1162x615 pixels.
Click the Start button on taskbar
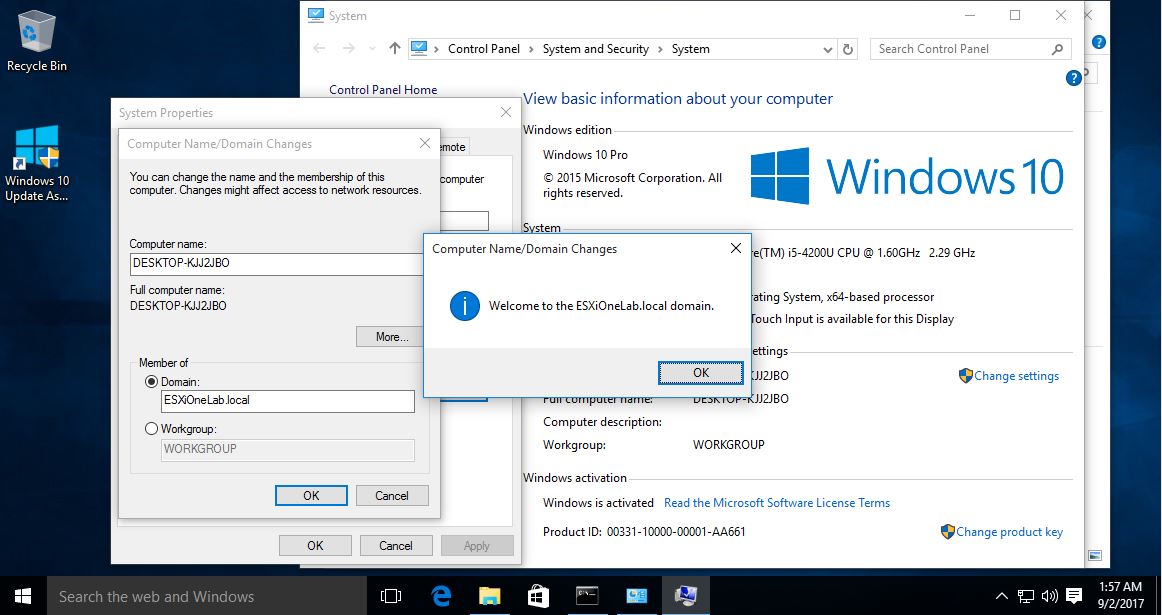(x=23, y=596)
